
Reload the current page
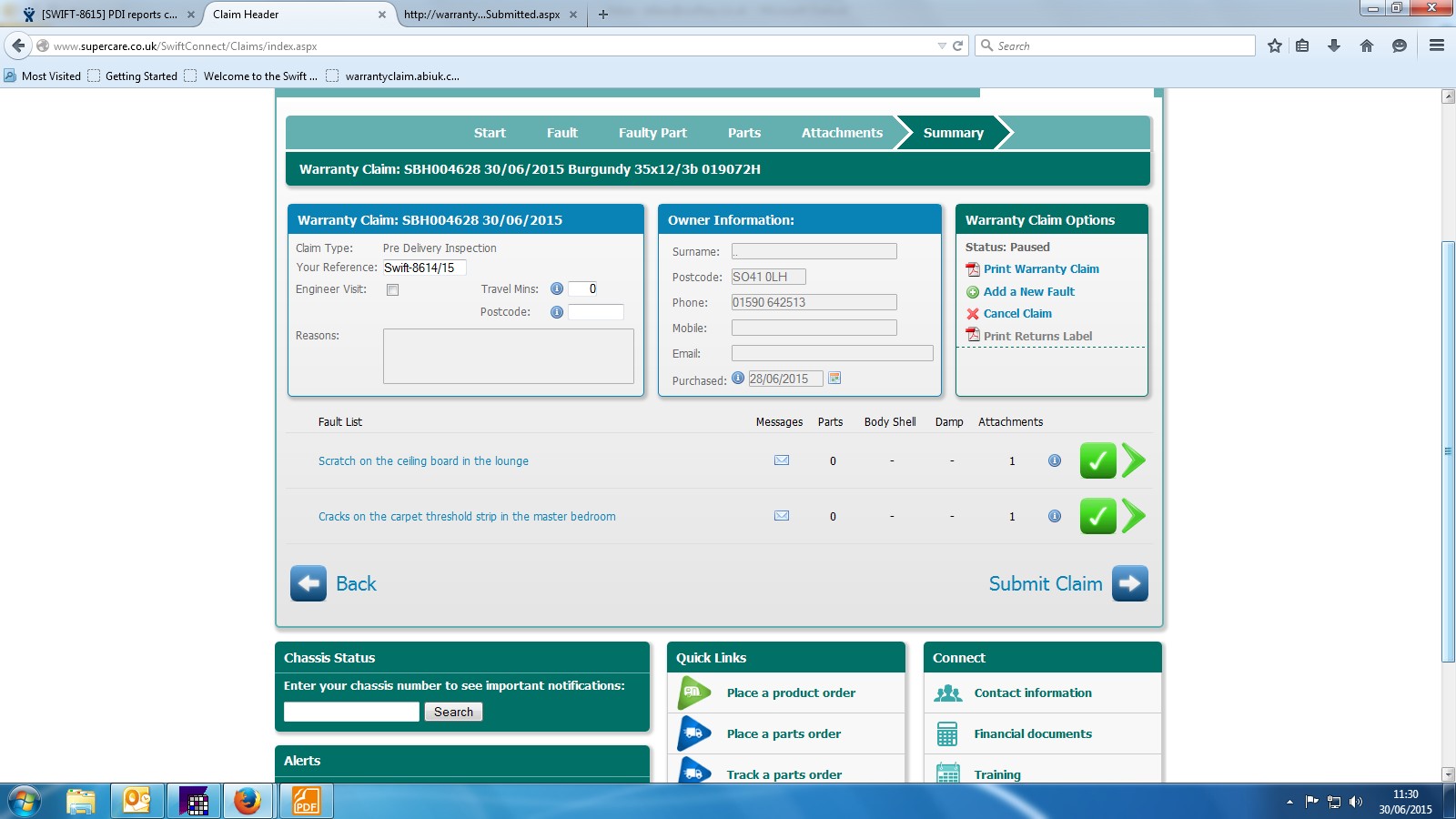pyautogui.click(x=957, y=45)
